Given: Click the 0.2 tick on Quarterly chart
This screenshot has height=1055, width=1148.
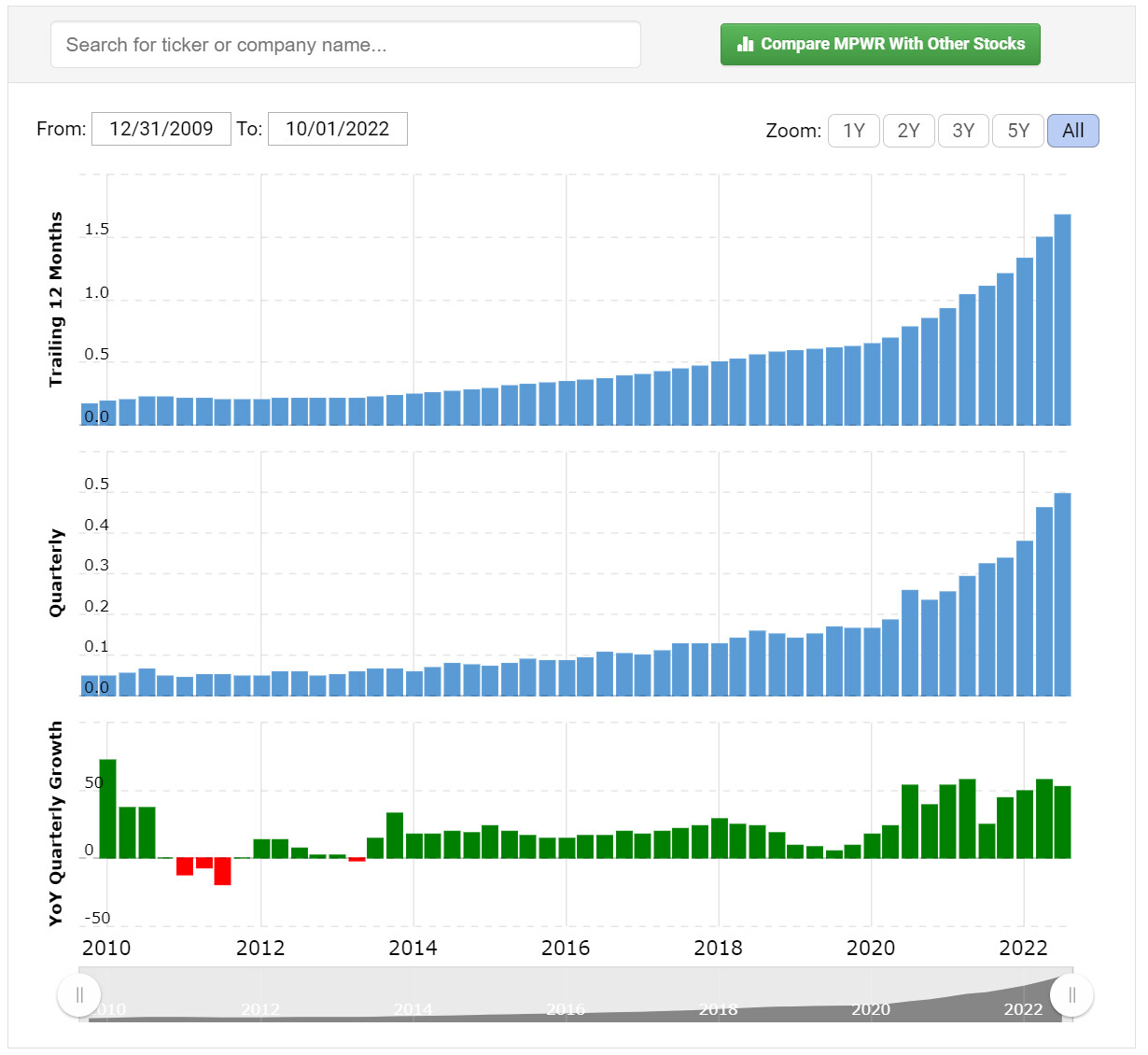Looking at the screenshot, I should [x=96, y=607].
